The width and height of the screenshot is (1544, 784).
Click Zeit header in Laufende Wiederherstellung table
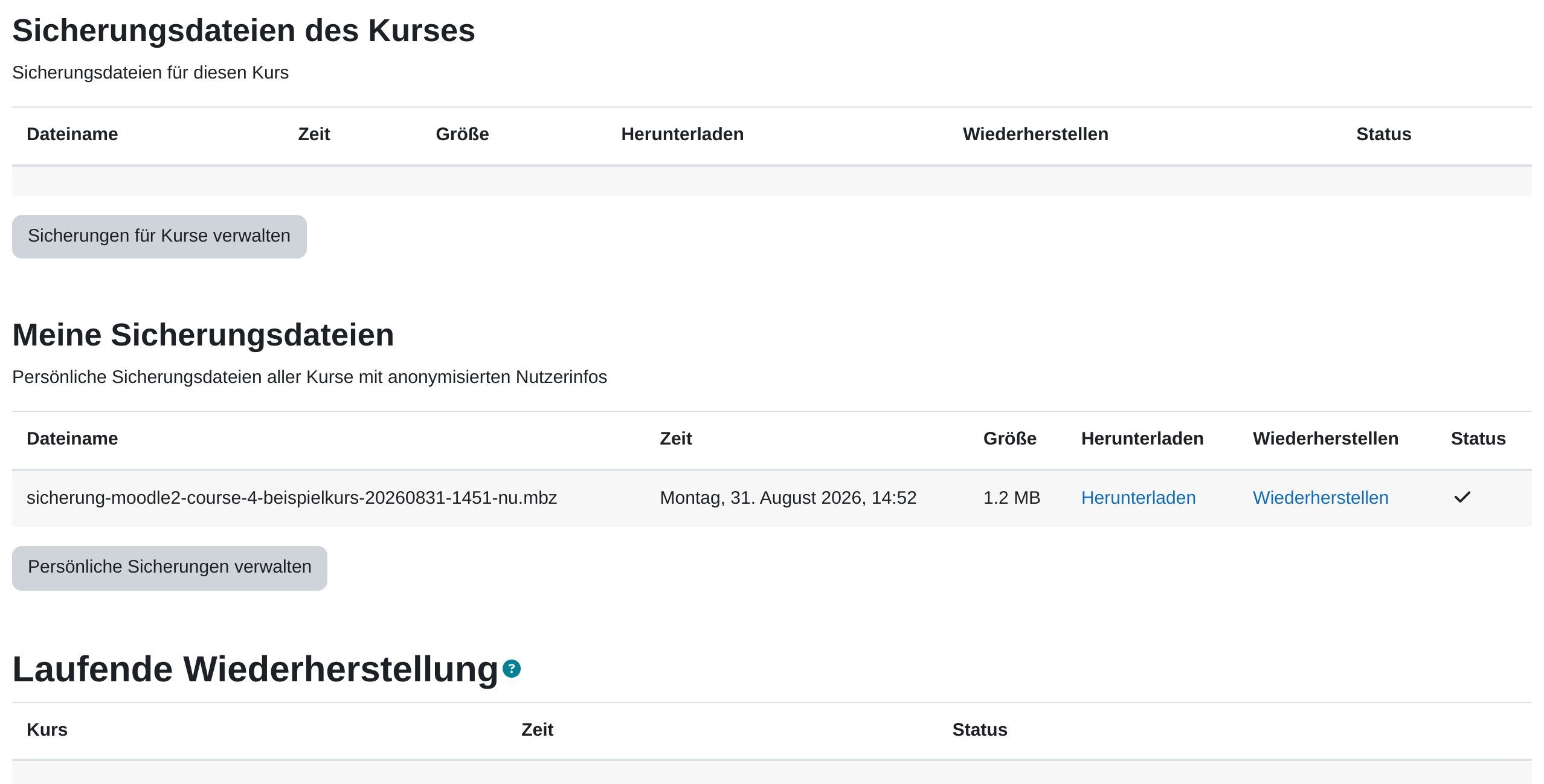click(538, 730)
